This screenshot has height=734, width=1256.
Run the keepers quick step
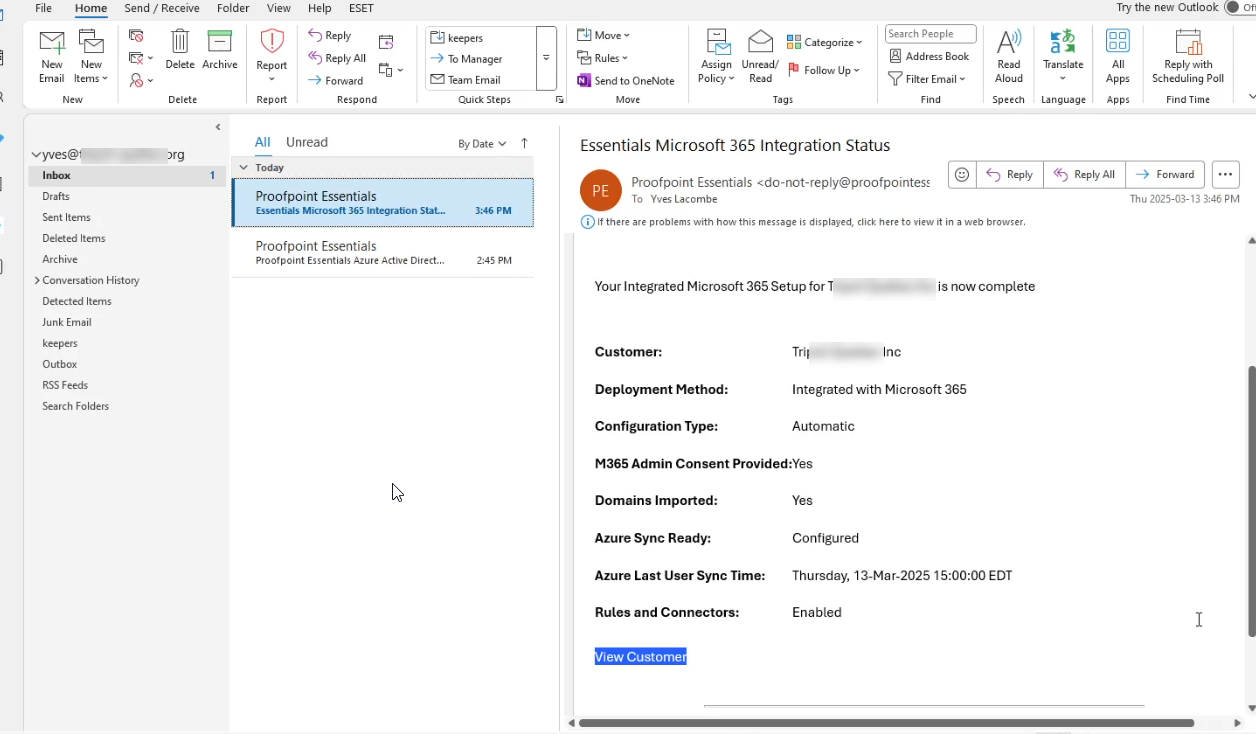[x=458, y=37]
